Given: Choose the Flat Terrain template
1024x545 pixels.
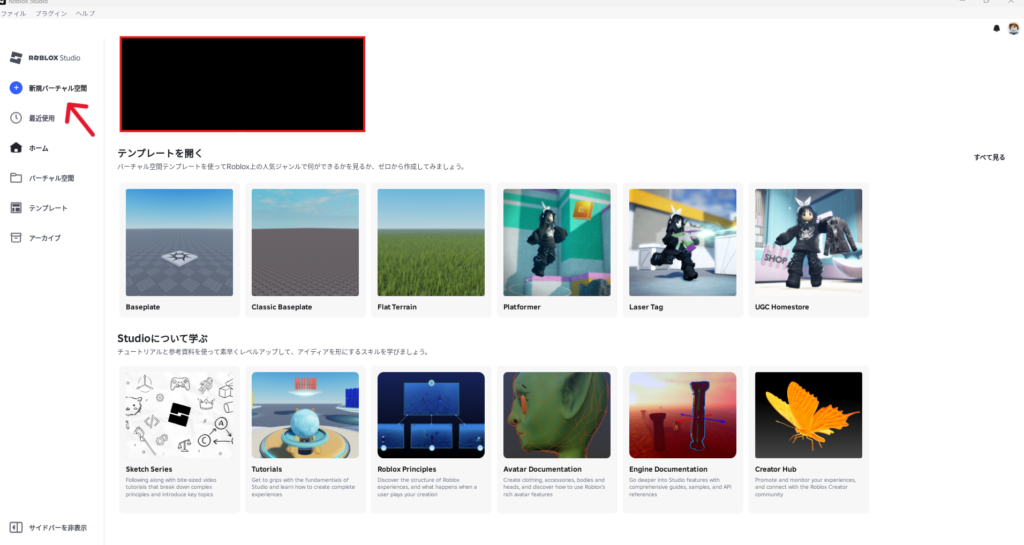Looking at the screenshot, I should 431,242.
